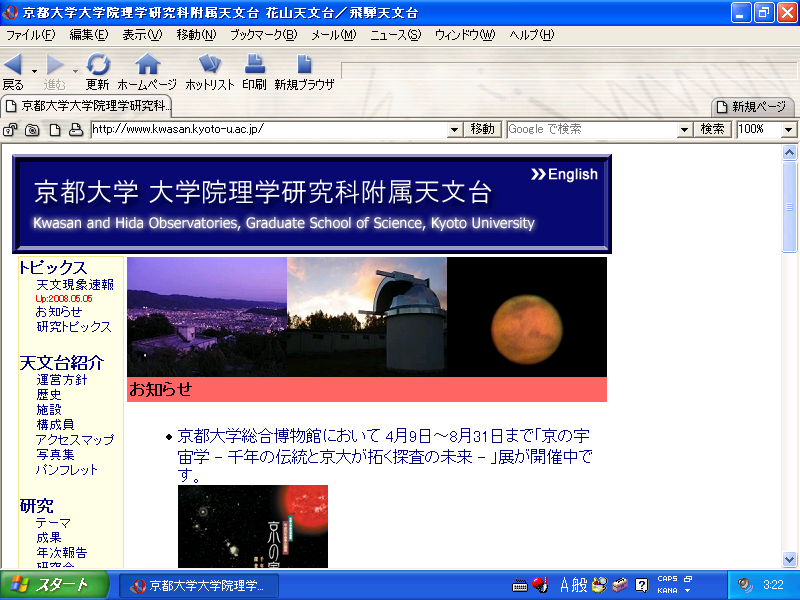This screenshot has width=800, height=600.
Task: Click the address bar URL field
Action: coord(269,129)
